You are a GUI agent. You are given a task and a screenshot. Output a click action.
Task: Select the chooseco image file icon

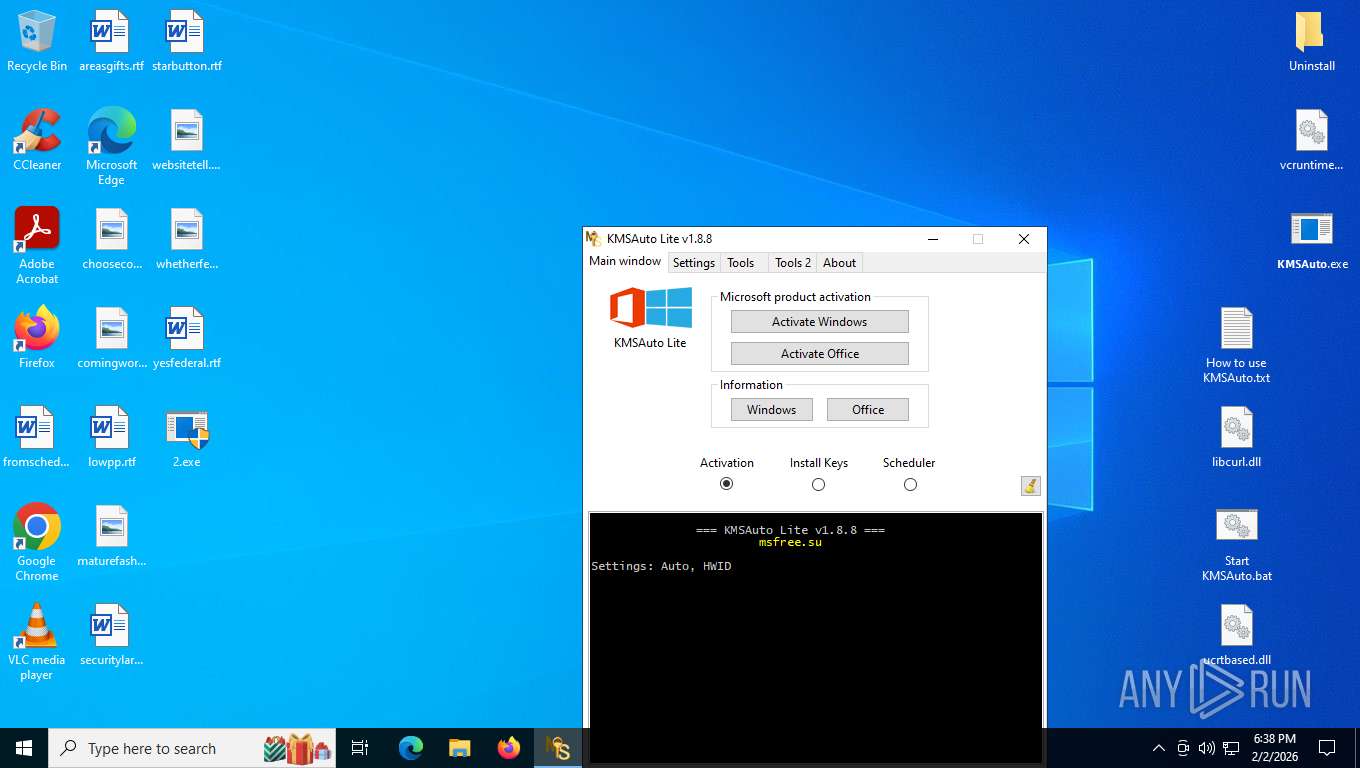(x=111, y=239)
